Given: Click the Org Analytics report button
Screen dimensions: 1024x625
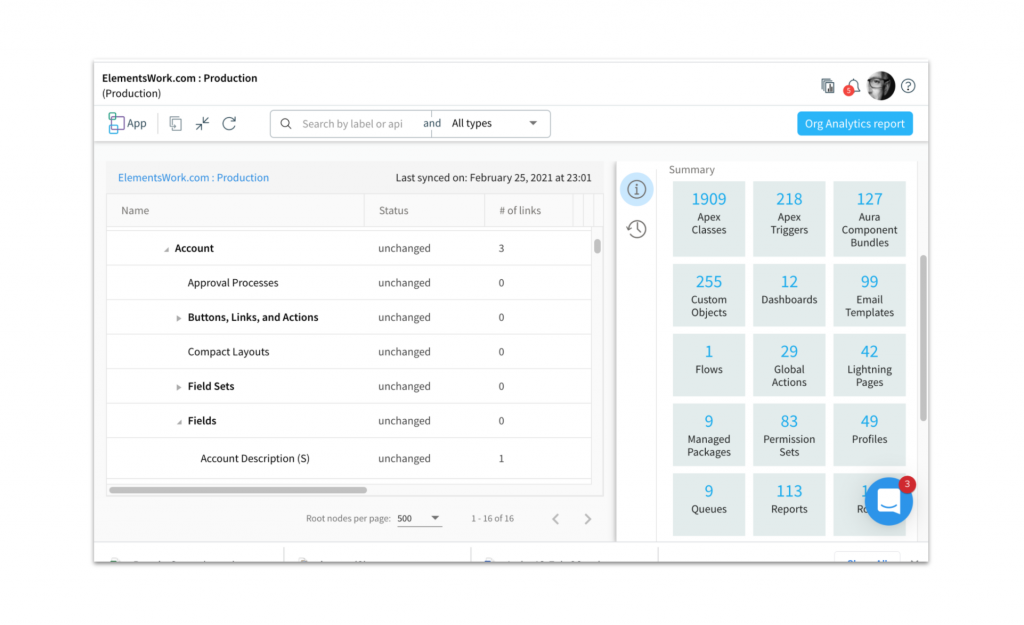Looking at the screenshot, I should 854,124.
